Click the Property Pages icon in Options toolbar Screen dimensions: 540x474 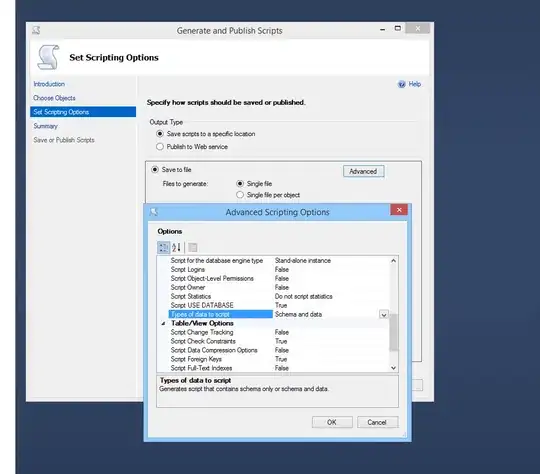[x=193, y=247]
